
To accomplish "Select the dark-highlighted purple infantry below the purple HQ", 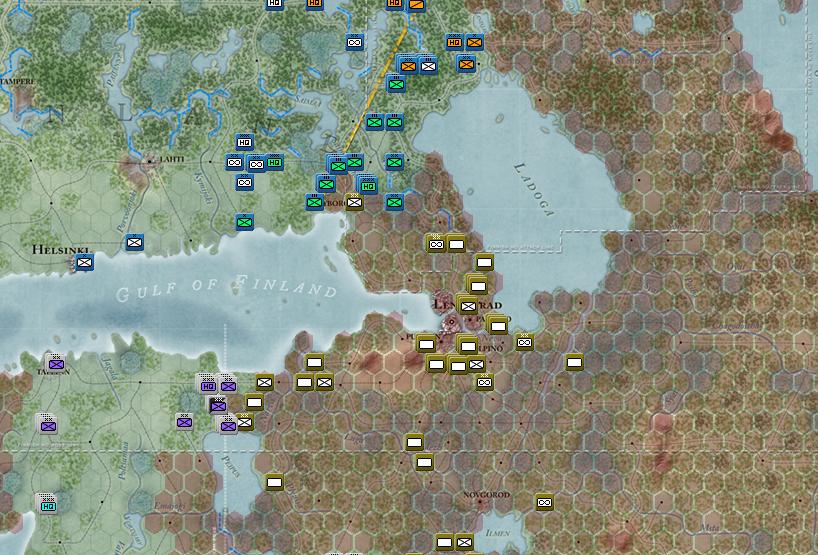I will [x=218, y=405].
